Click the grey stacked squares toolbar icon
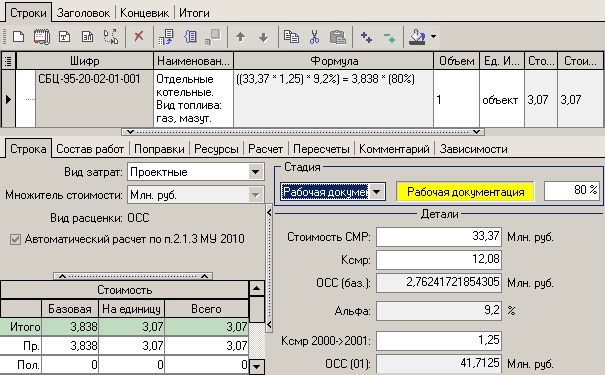605x375 pixels. coord(213,37)
